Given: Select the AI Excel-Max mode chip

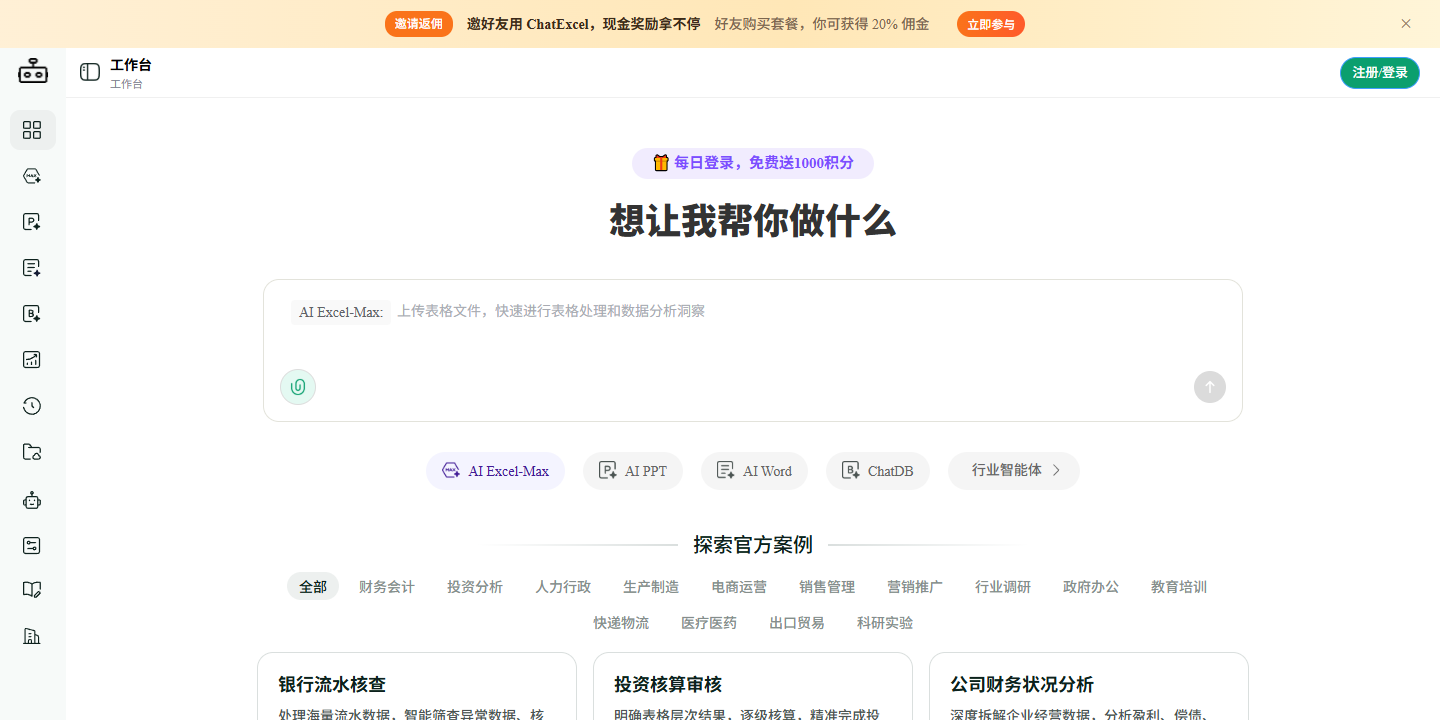Looking at the screenshot, I should [495, 471].
